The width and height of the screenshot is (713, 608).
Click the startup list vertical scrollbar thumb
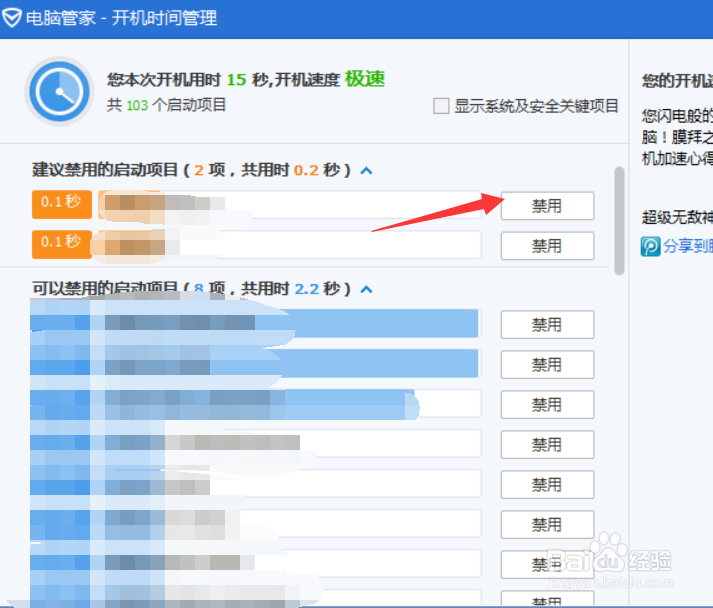tap(619, 221)
